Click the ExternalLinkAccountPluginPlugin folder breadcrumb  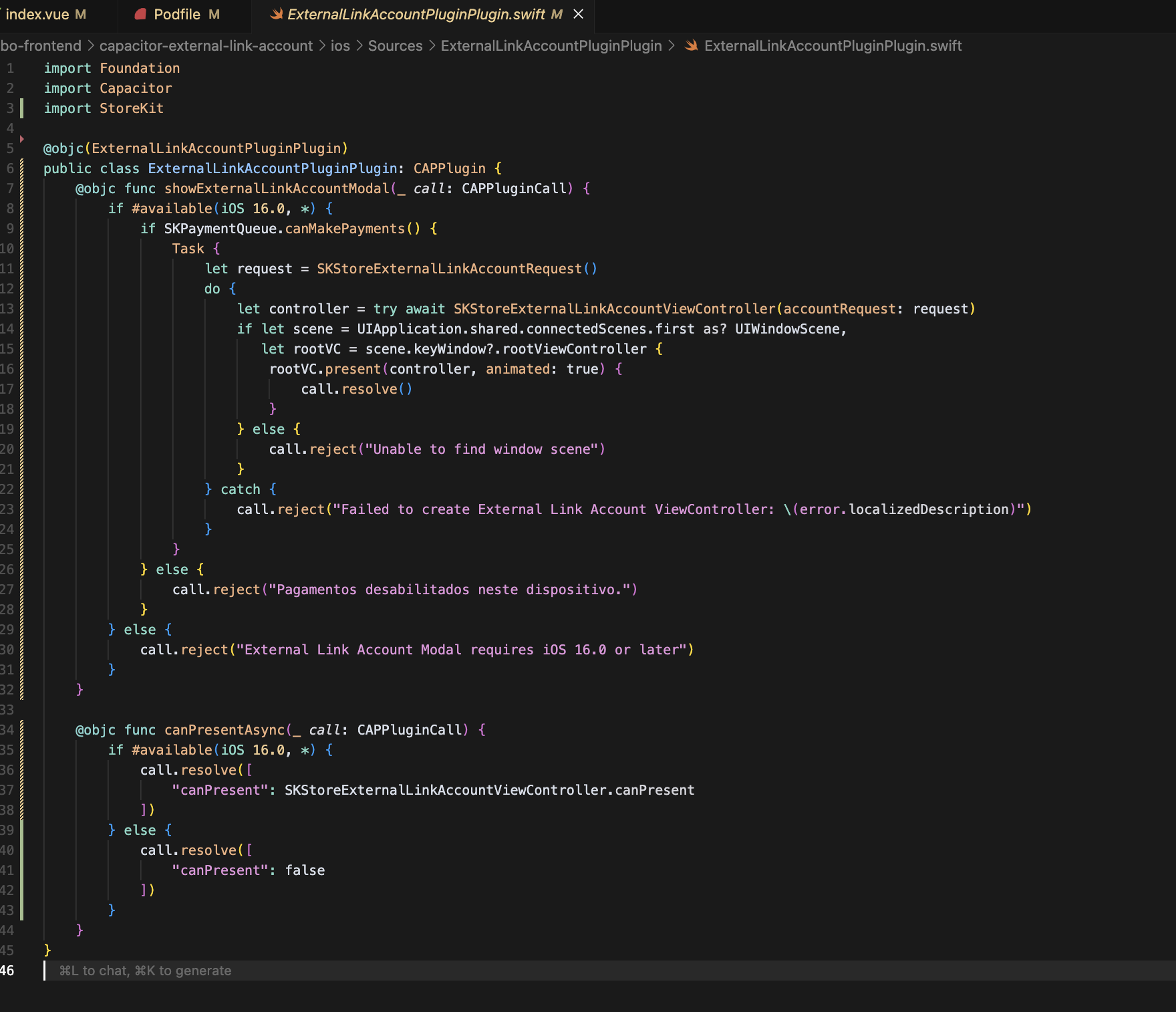[551, 45]
